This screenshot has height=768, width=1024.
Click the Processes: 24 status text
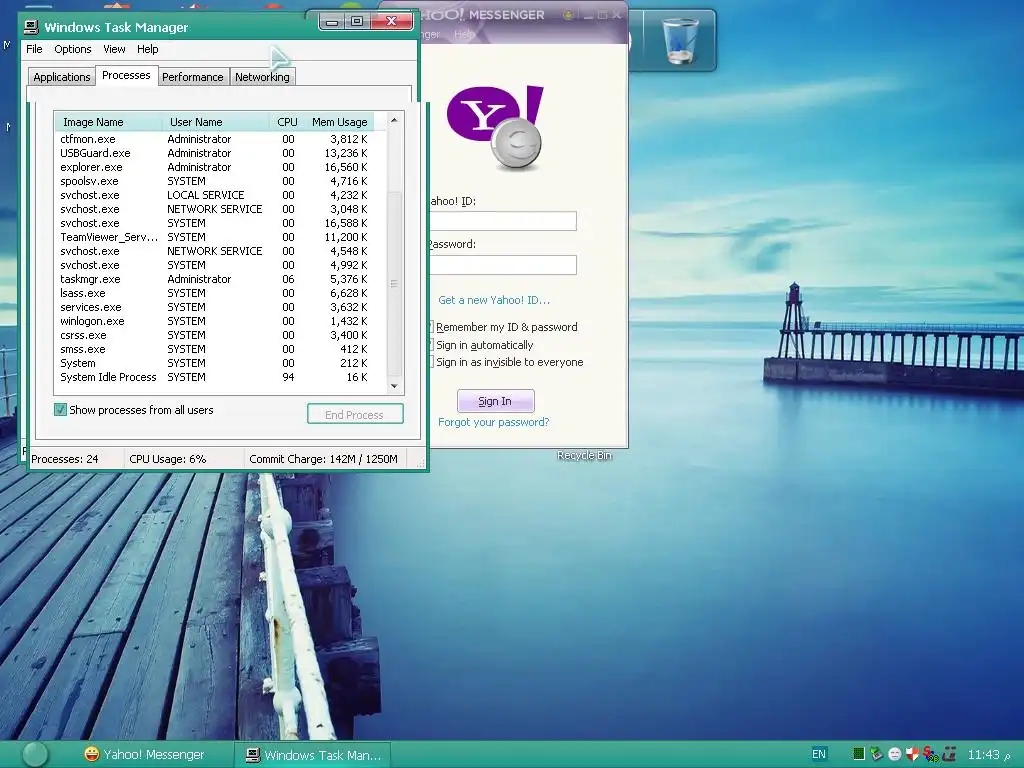point(65,459)
